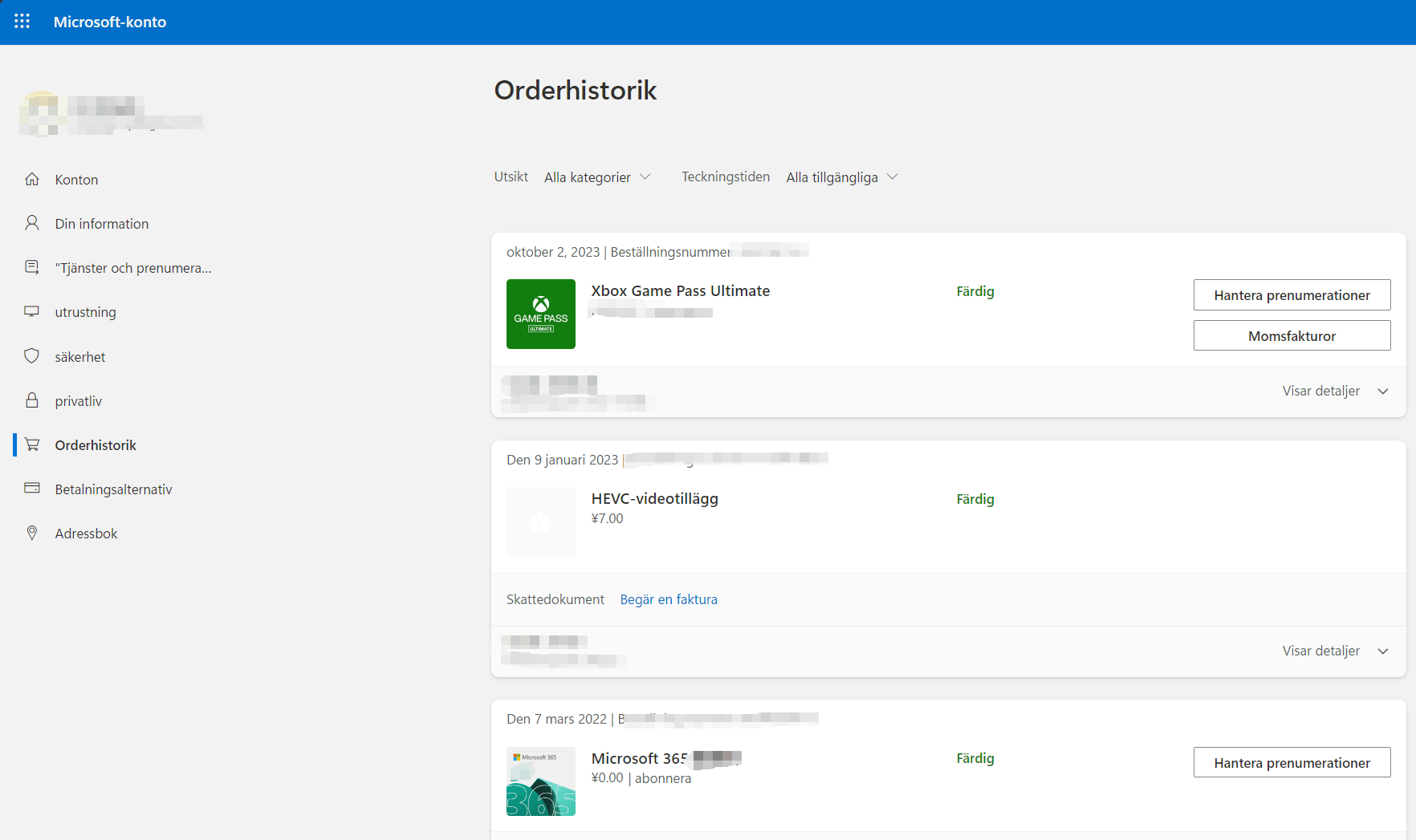Click the Din information person icon
The height and width of the screenshot is (840, 1416).
(x=32, y=223)
